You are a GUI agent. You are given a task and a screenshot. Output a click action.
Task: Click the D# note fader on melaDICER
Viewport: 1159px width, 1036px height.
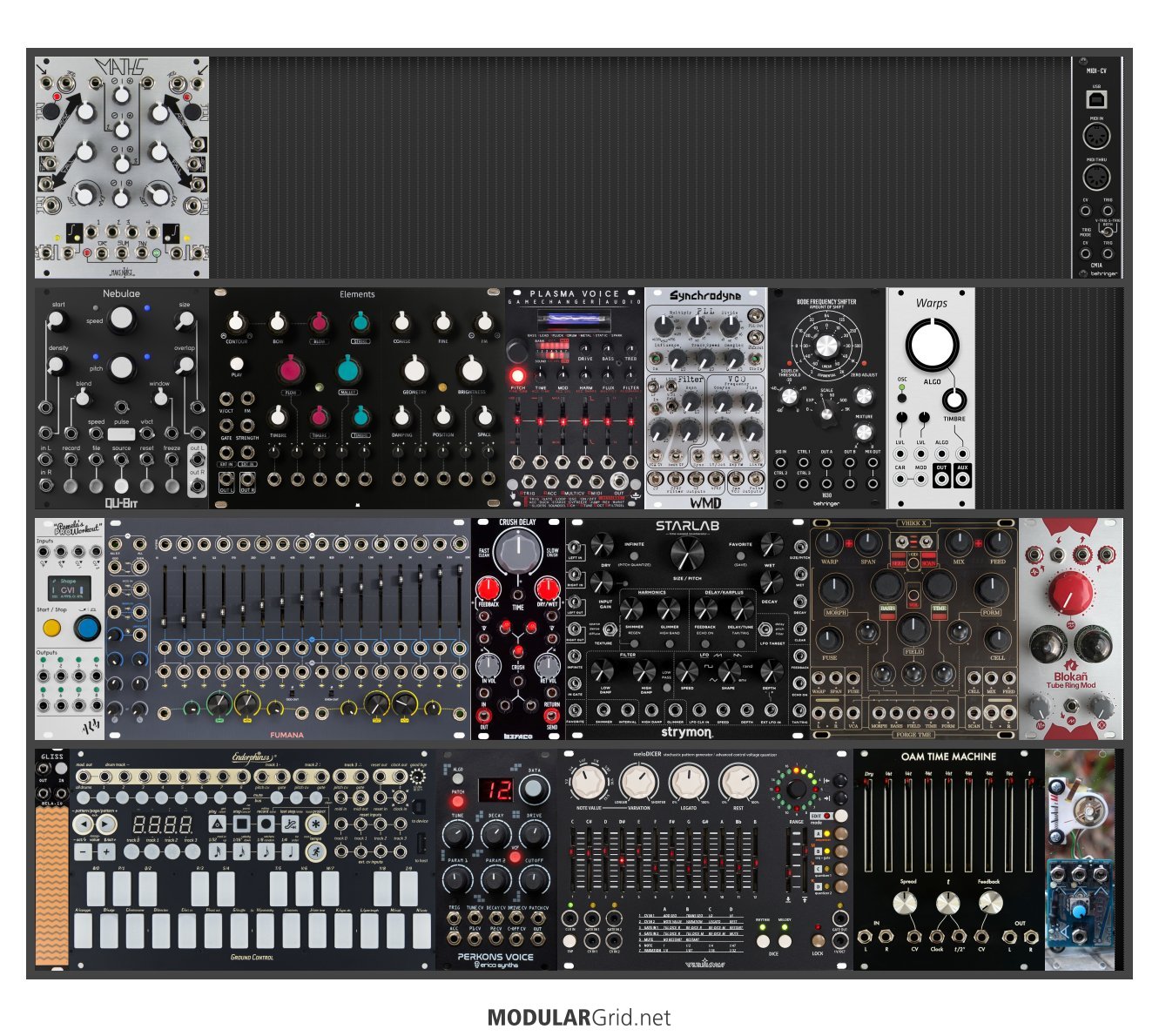point(623,862)
